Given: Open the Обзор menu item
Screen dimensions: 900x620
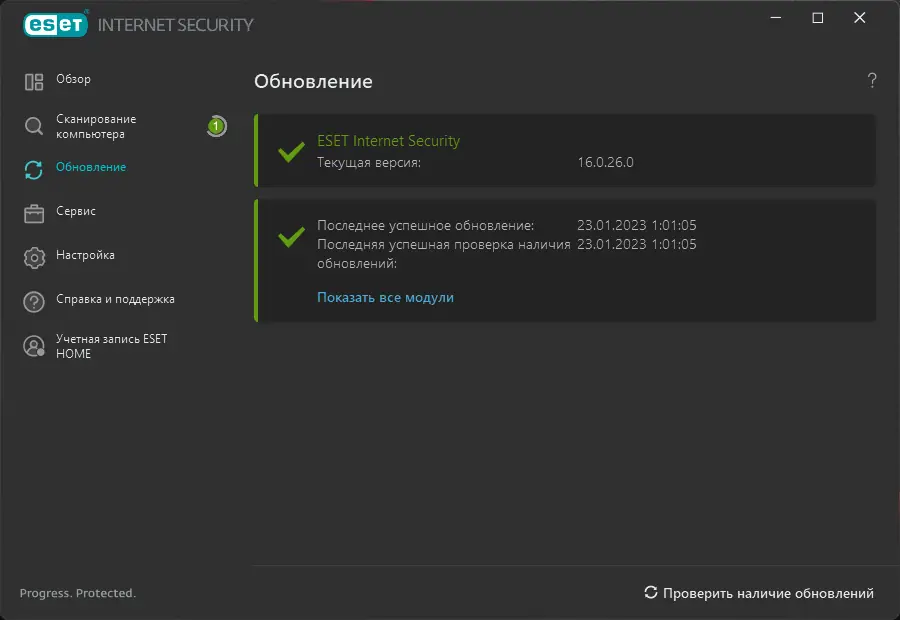Looking at the screenshot, I should (73, 80).
